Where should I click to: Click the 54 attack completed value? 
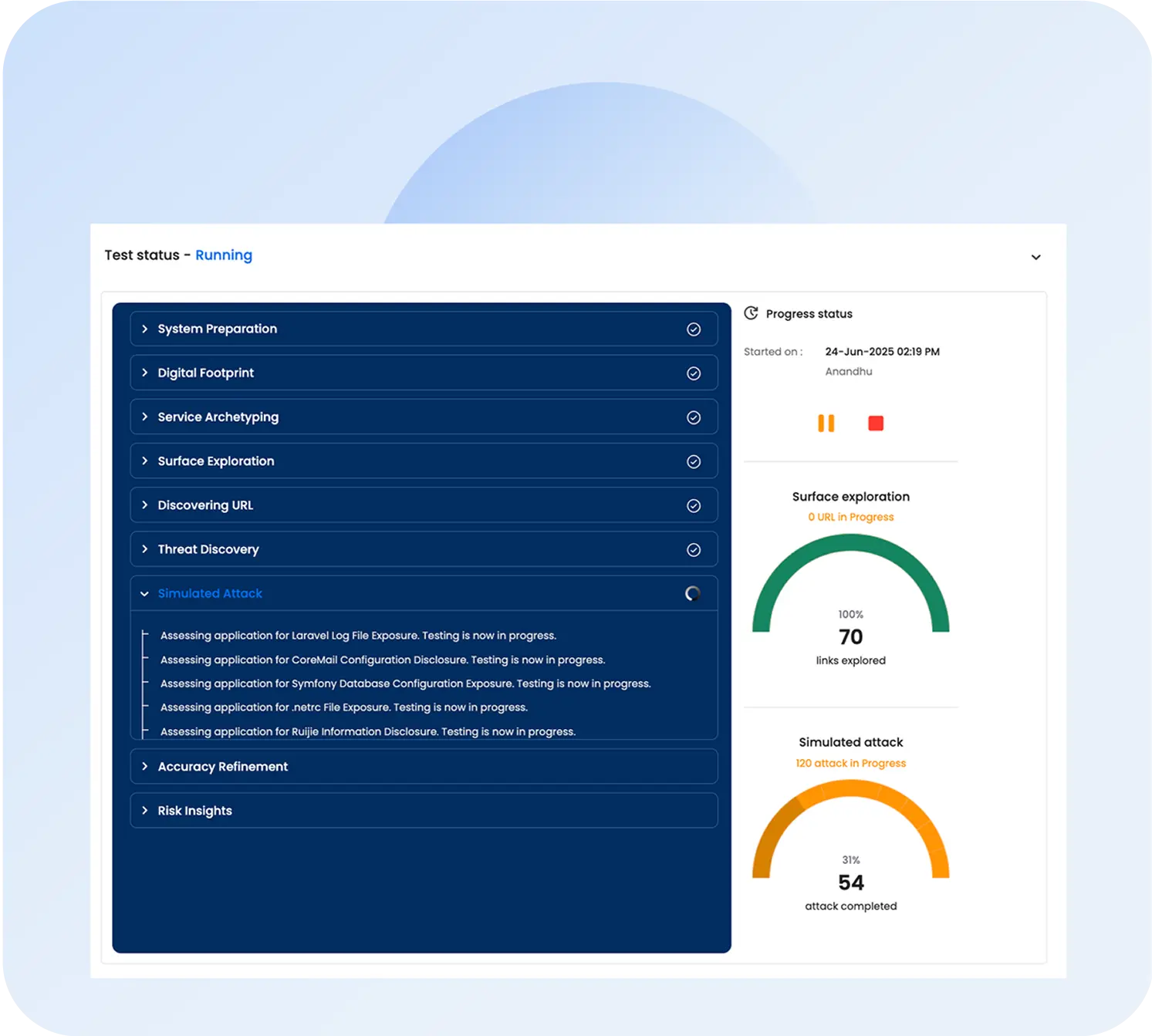pyautogui.click(x=851, y=882)
